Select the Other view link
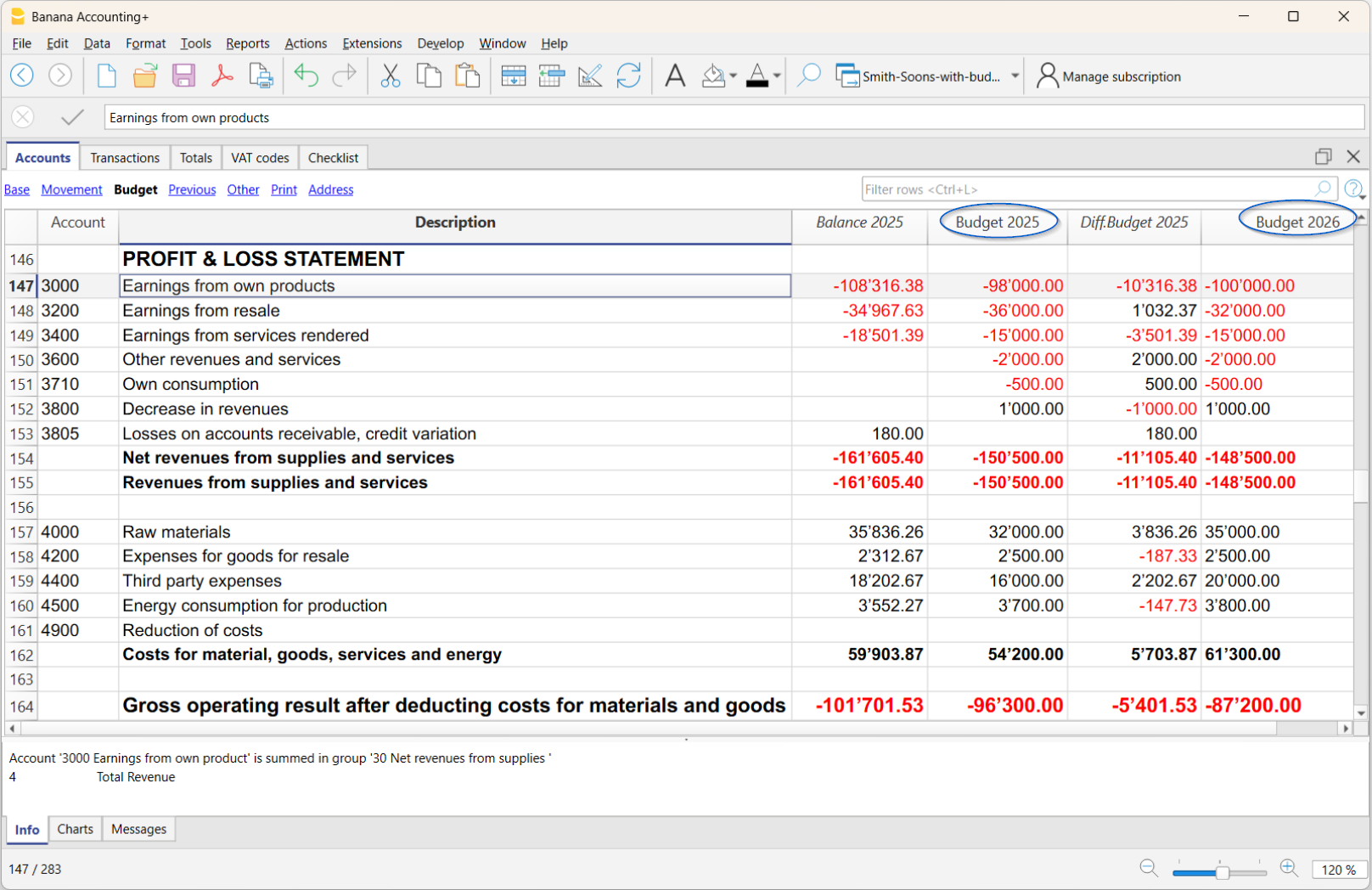The image size is (1372, 890). [x=243, y=189]
